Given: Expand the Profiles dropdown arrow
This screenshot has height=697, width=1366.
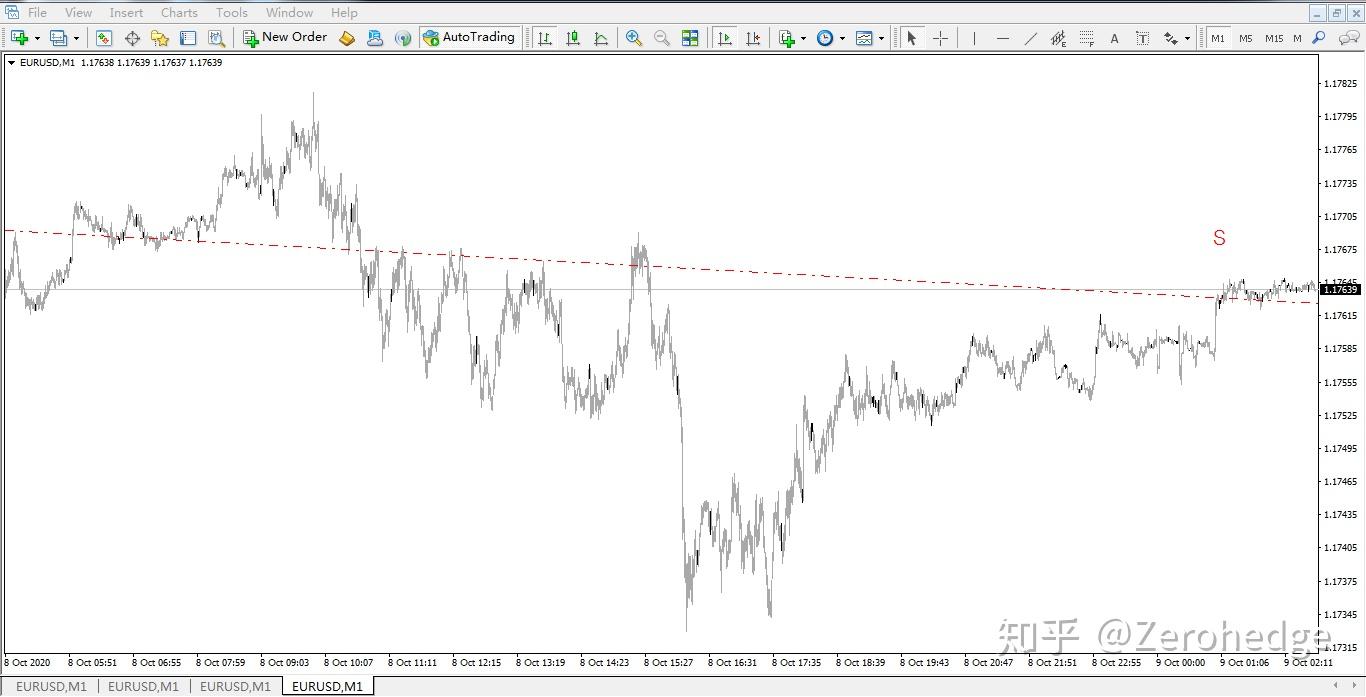Looking at the screenshot, I should pos(76,39).
